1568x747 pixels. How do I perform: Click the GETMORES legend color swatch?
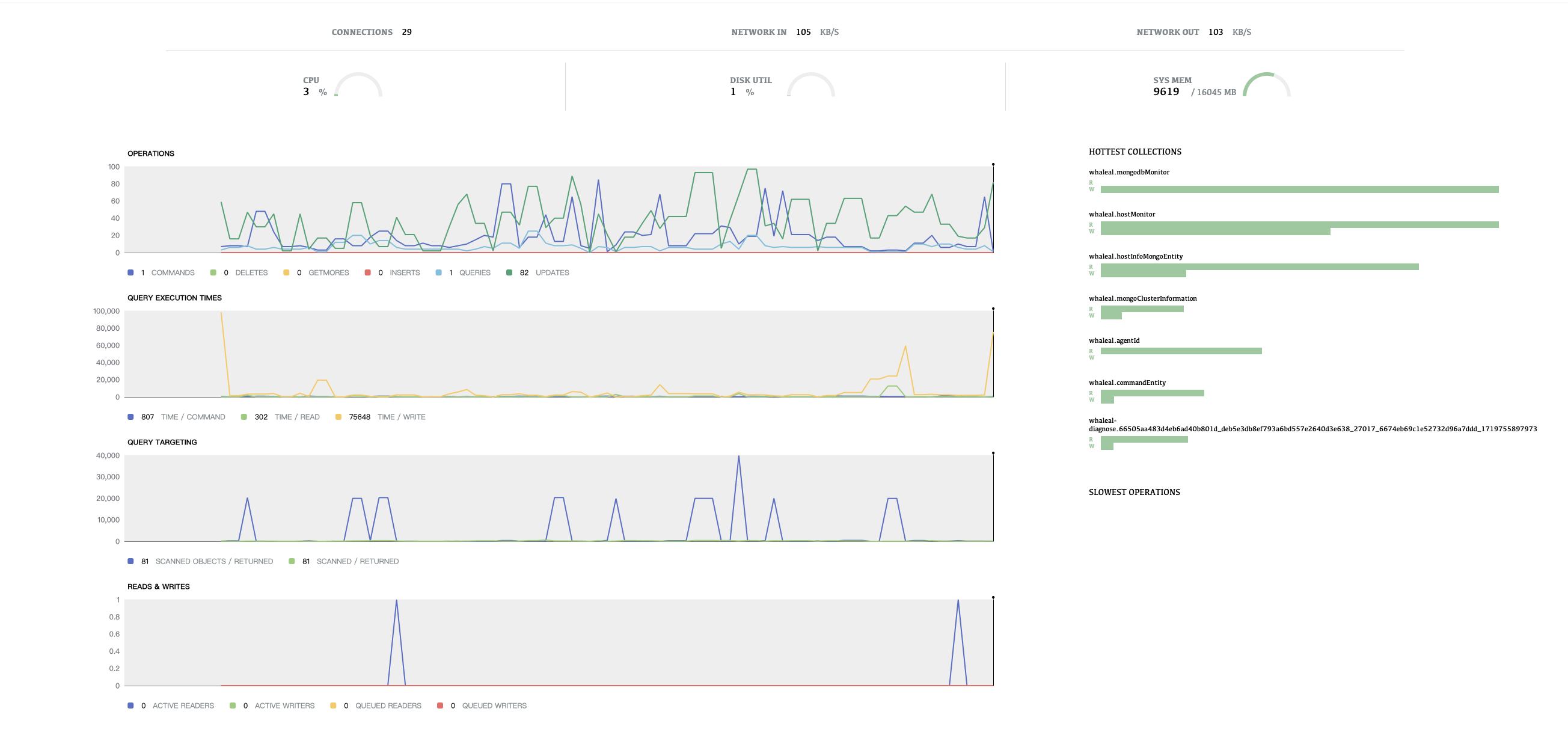pyautogui.click(x=286, y=272)
